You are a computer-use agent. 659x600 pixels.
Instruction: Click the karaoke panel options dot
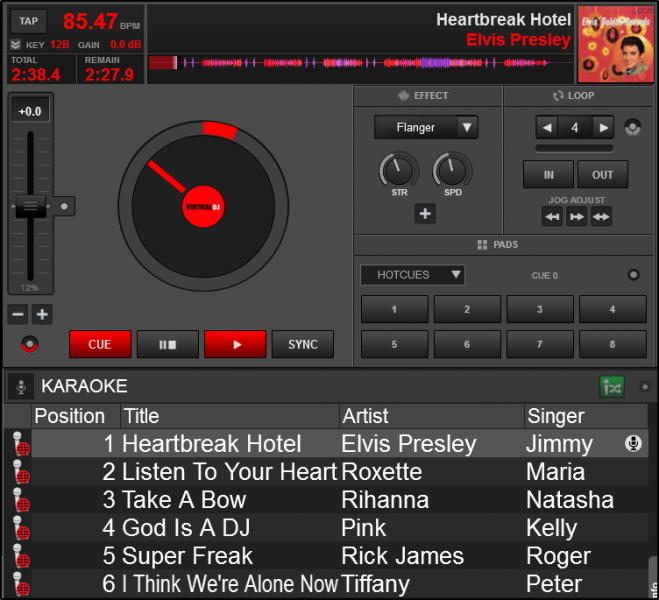(645, 387)
